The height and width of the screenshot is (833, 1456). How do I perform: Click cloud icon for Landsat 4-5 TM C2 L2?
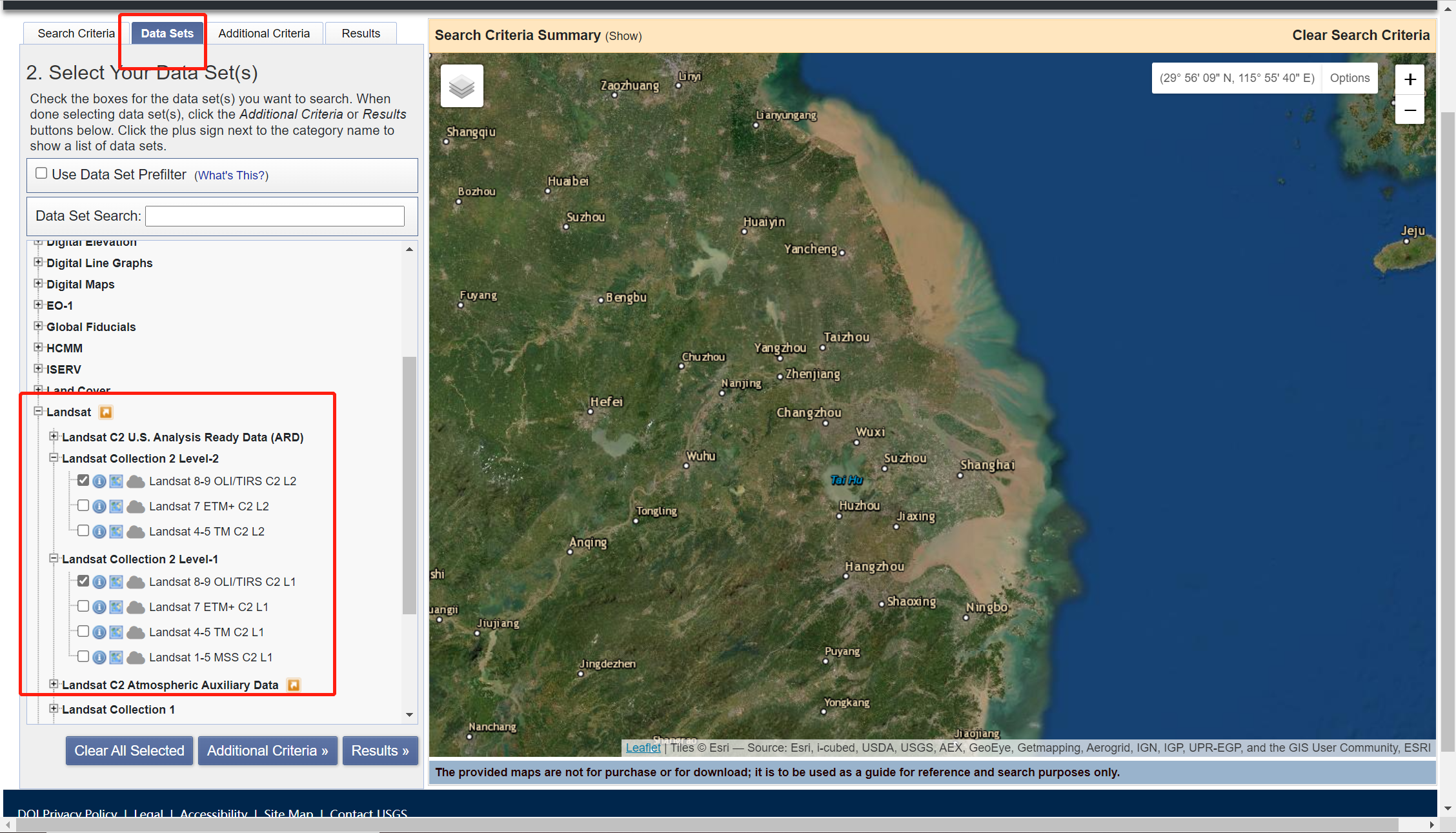point(135,532)
